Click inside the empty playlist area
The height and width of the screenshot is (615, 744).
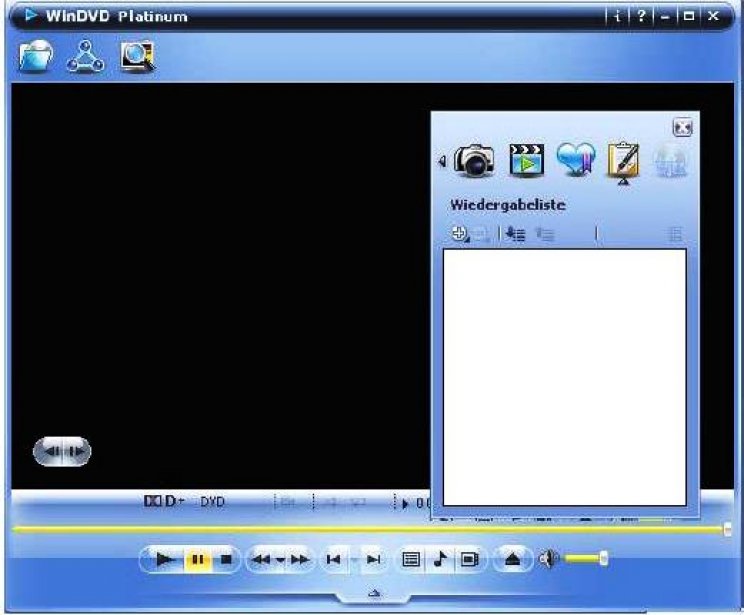click(x=565, y=377)
